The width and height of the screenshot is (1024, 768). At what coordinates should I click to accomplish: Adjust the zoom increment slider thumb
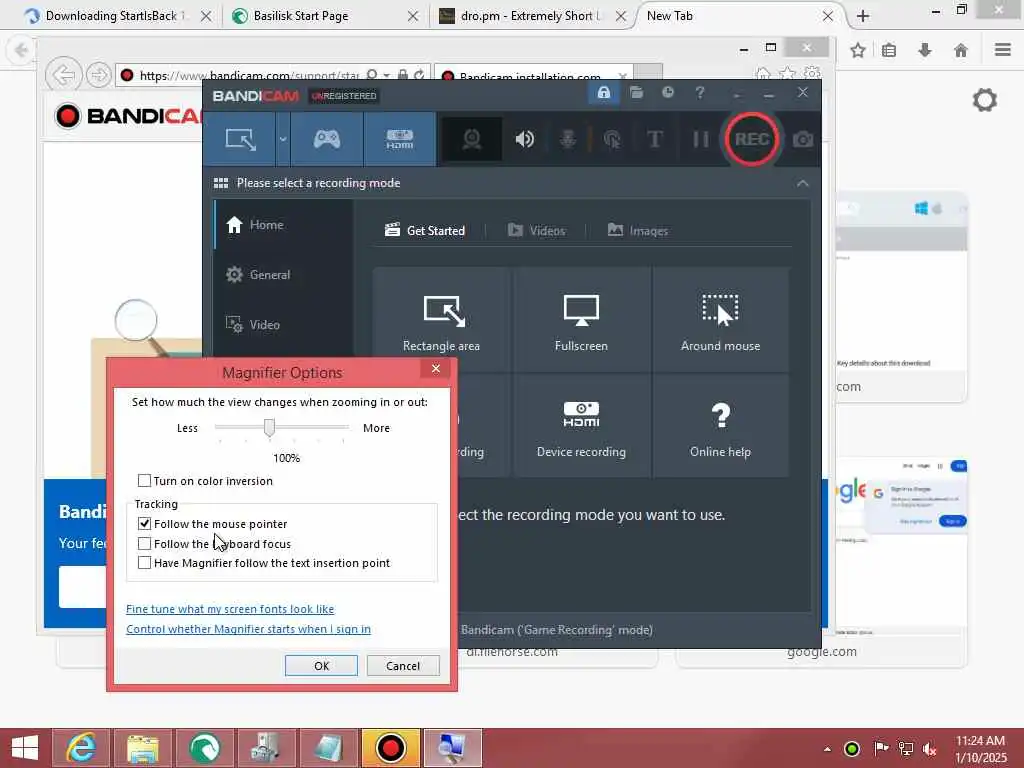269,428
